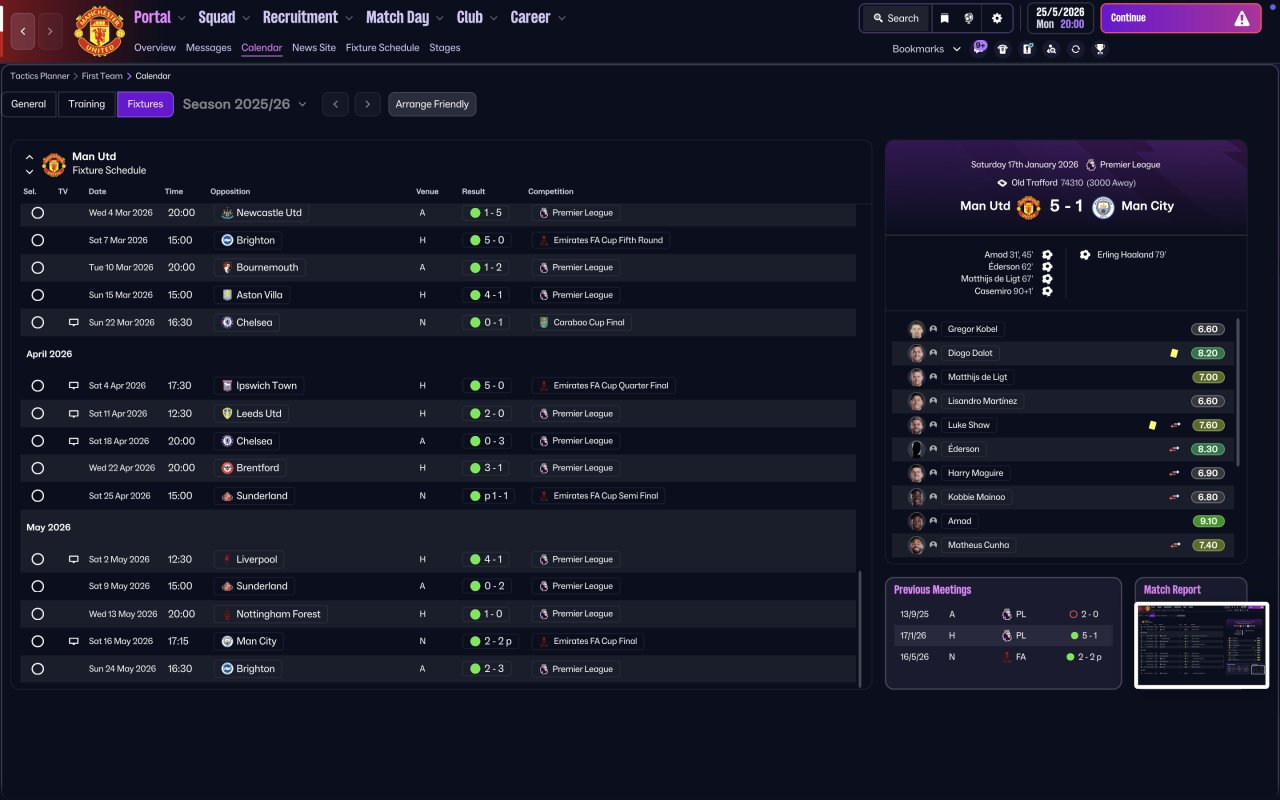1280x800 pixels.
Task: Click the Continue button
Action: tap(1180, 18)
